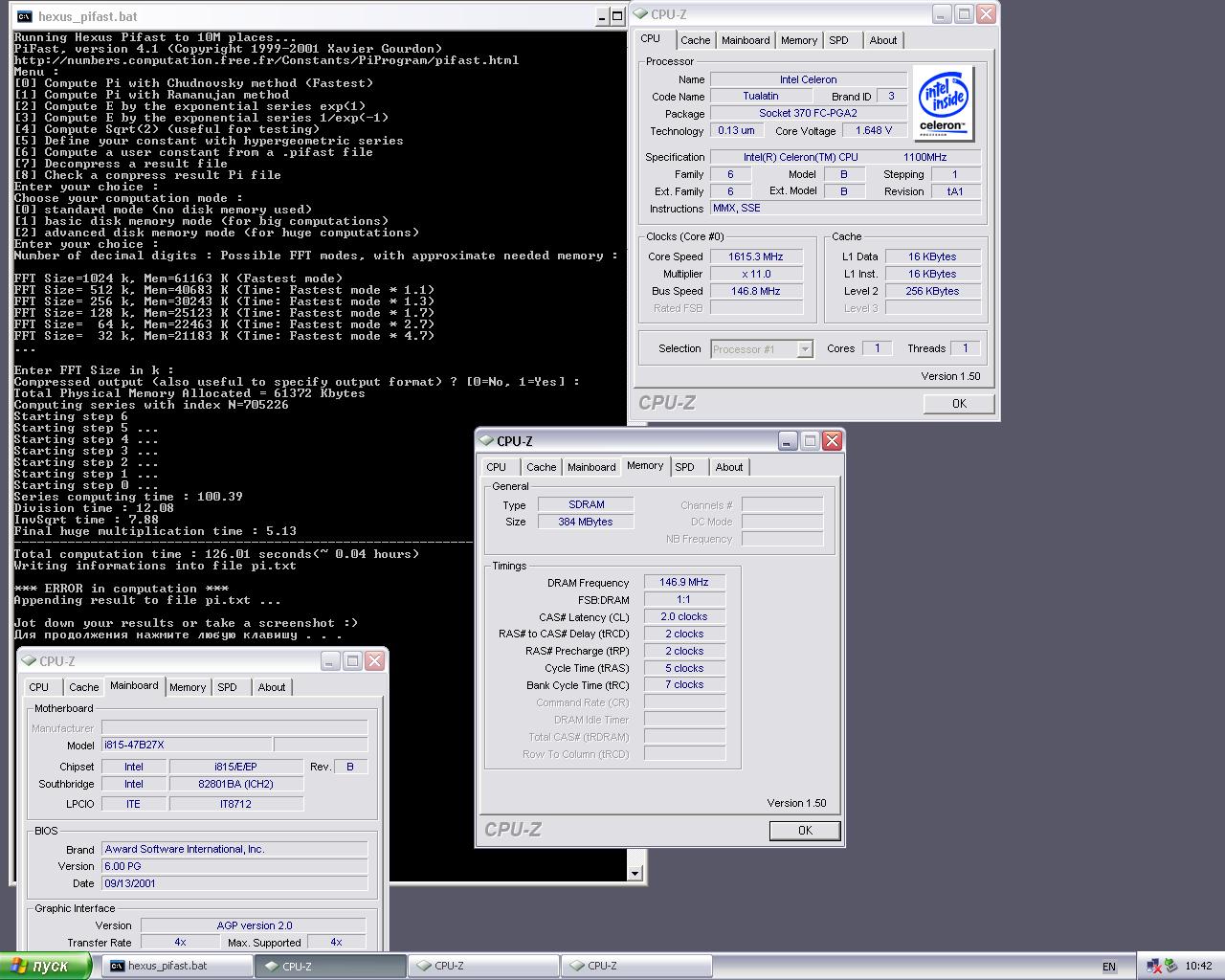Click the CAS# Latency value 2.0 clocks

[684, 616]
